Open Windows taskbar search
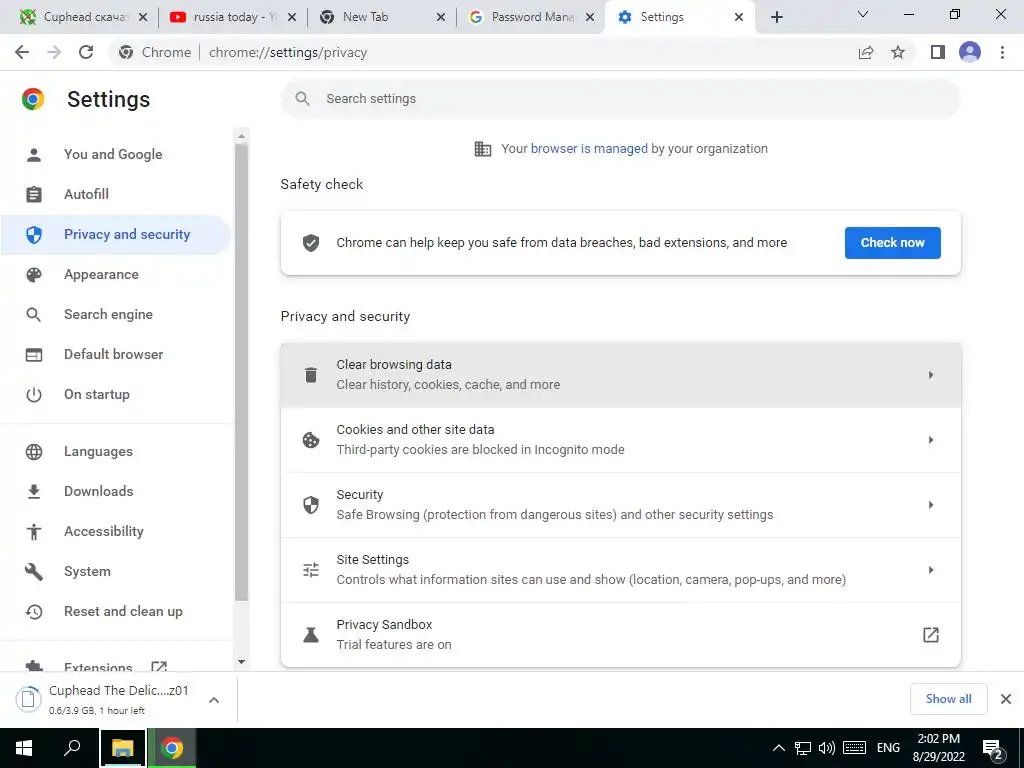Screen dimensions: 1024x768 [72, 748]
